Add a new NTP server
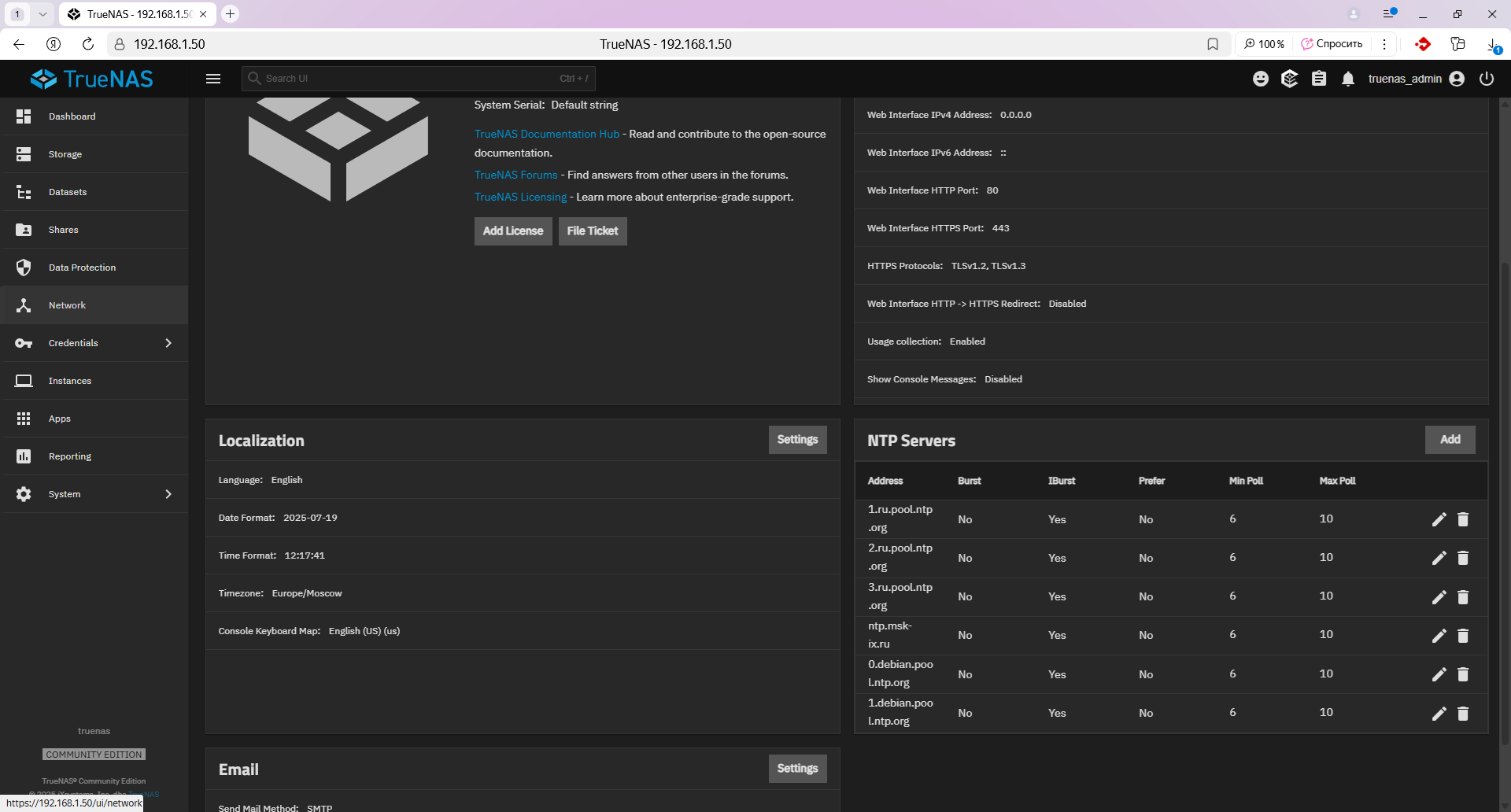Viewport: 1511px width, 812px height. pos(1450,440)
